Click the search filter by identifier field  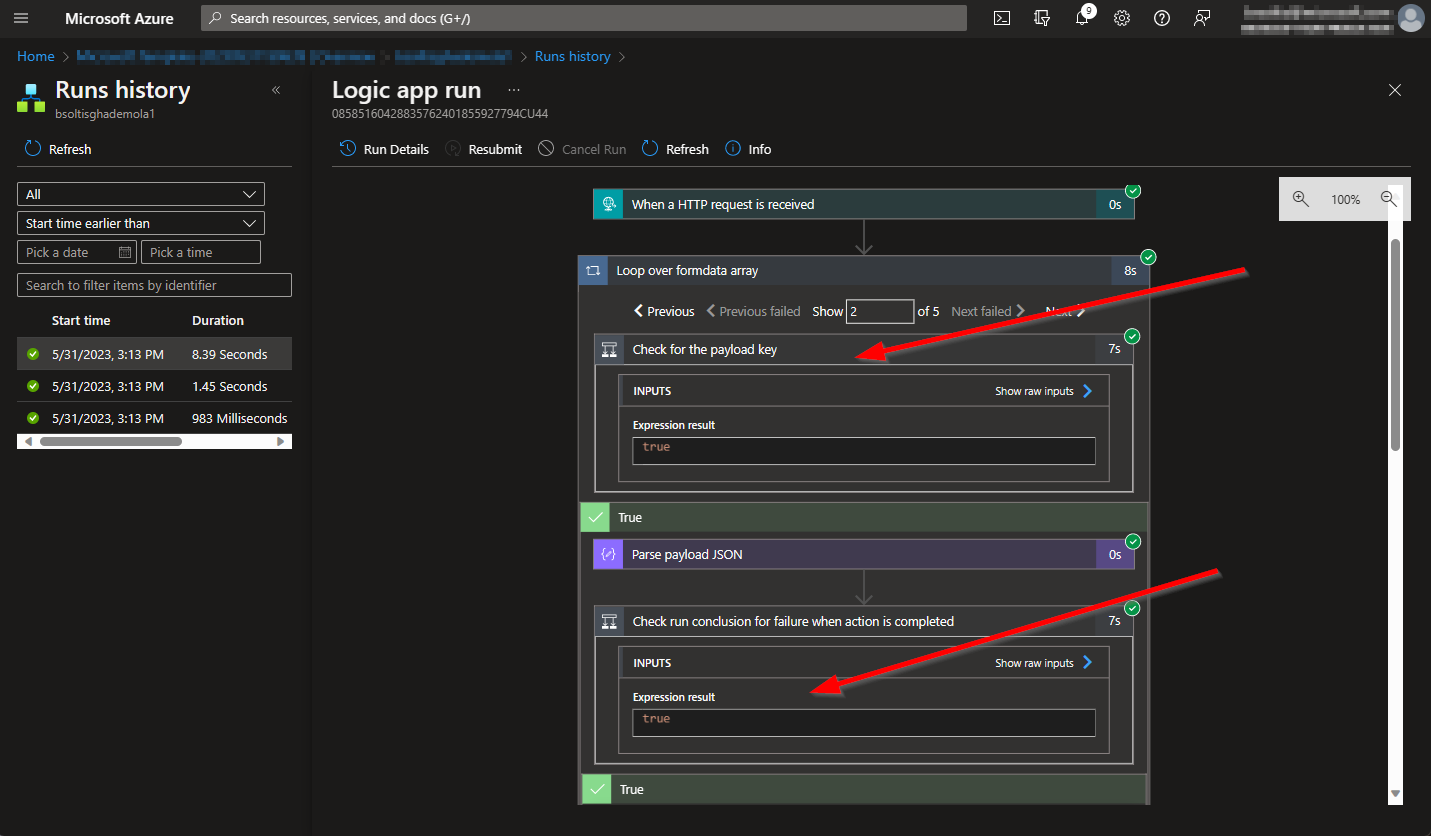154,285
